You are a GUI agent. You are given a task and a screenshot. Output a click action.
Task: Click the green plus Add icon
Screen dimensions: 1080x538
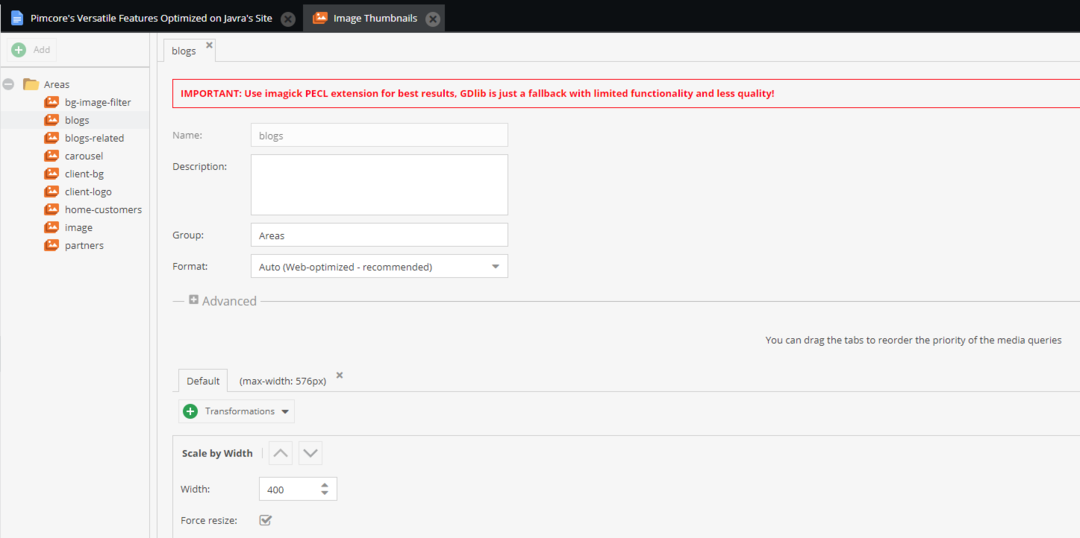click(19, 50)
